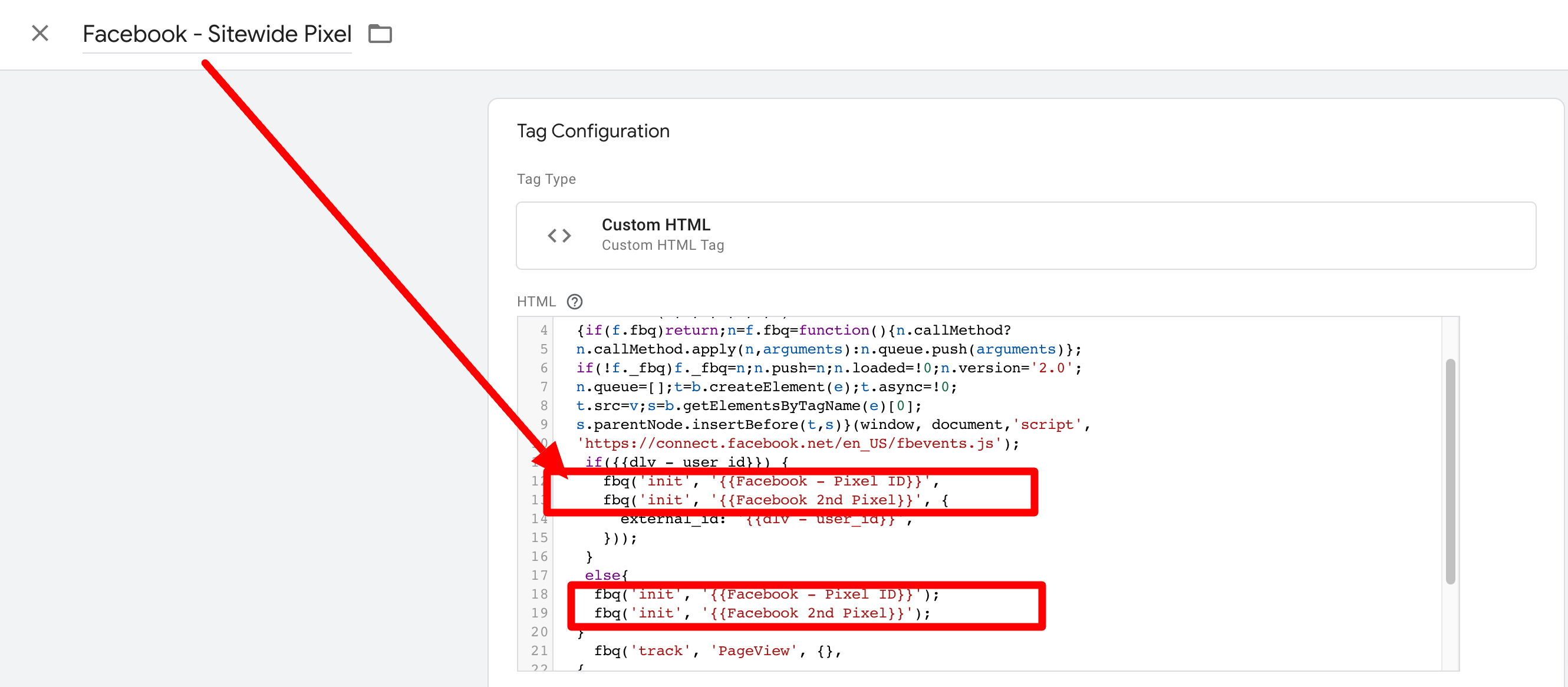Image resolution: width=1568 pixels, height=687 pixels.
Task: Click line number 4 in code gutter
Action: point(543,331)
